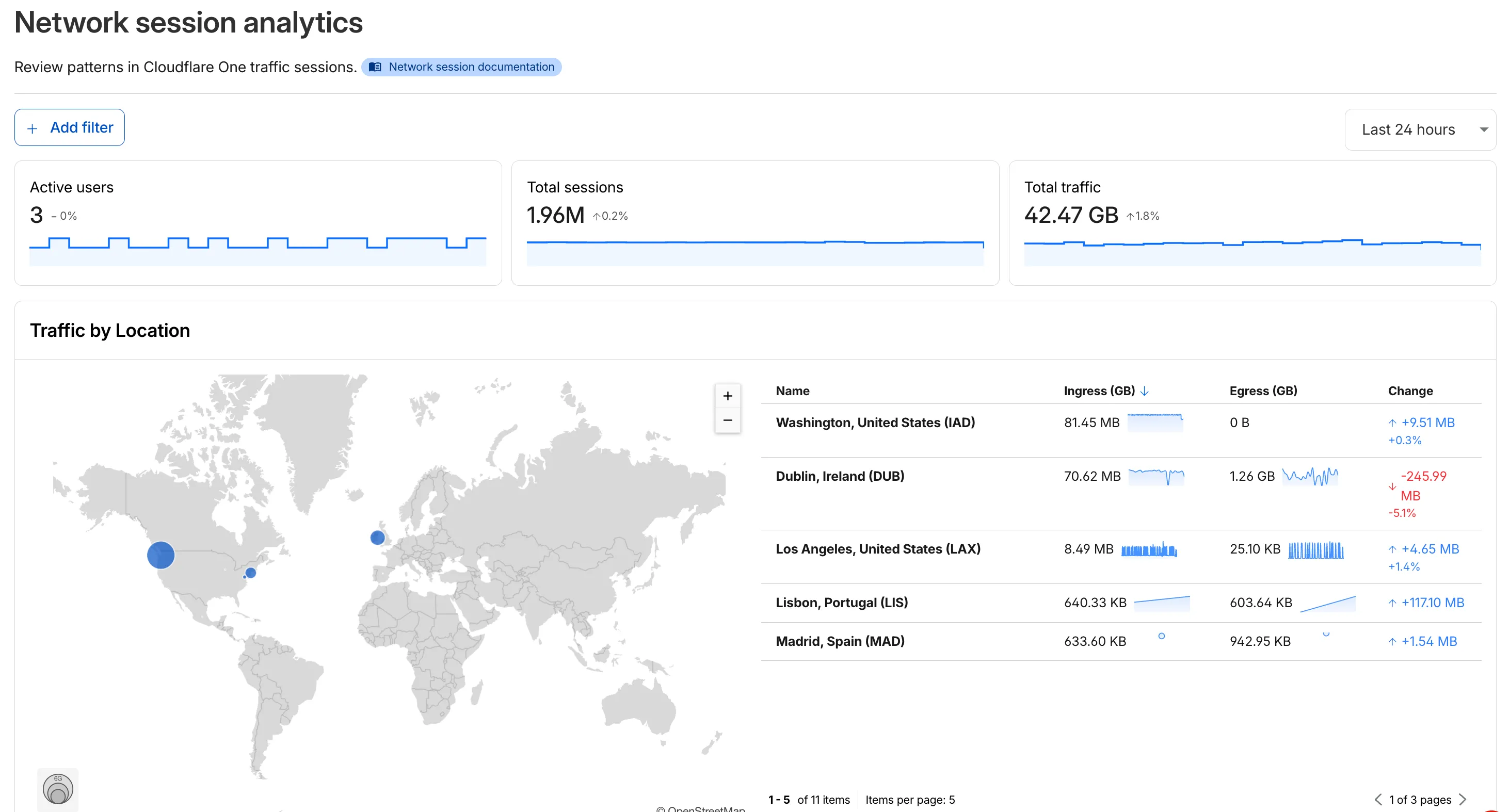Click the time range selector caret
This screenshot has height=812, width=1510.
pos(1485,129)
